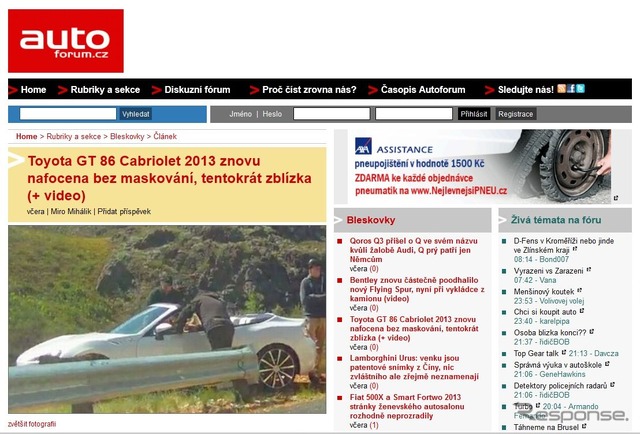The height and width of the screenshot is (434, 640).
Task: Open Táhneme na Brusel forum topic
Action: tap(546, 427)
